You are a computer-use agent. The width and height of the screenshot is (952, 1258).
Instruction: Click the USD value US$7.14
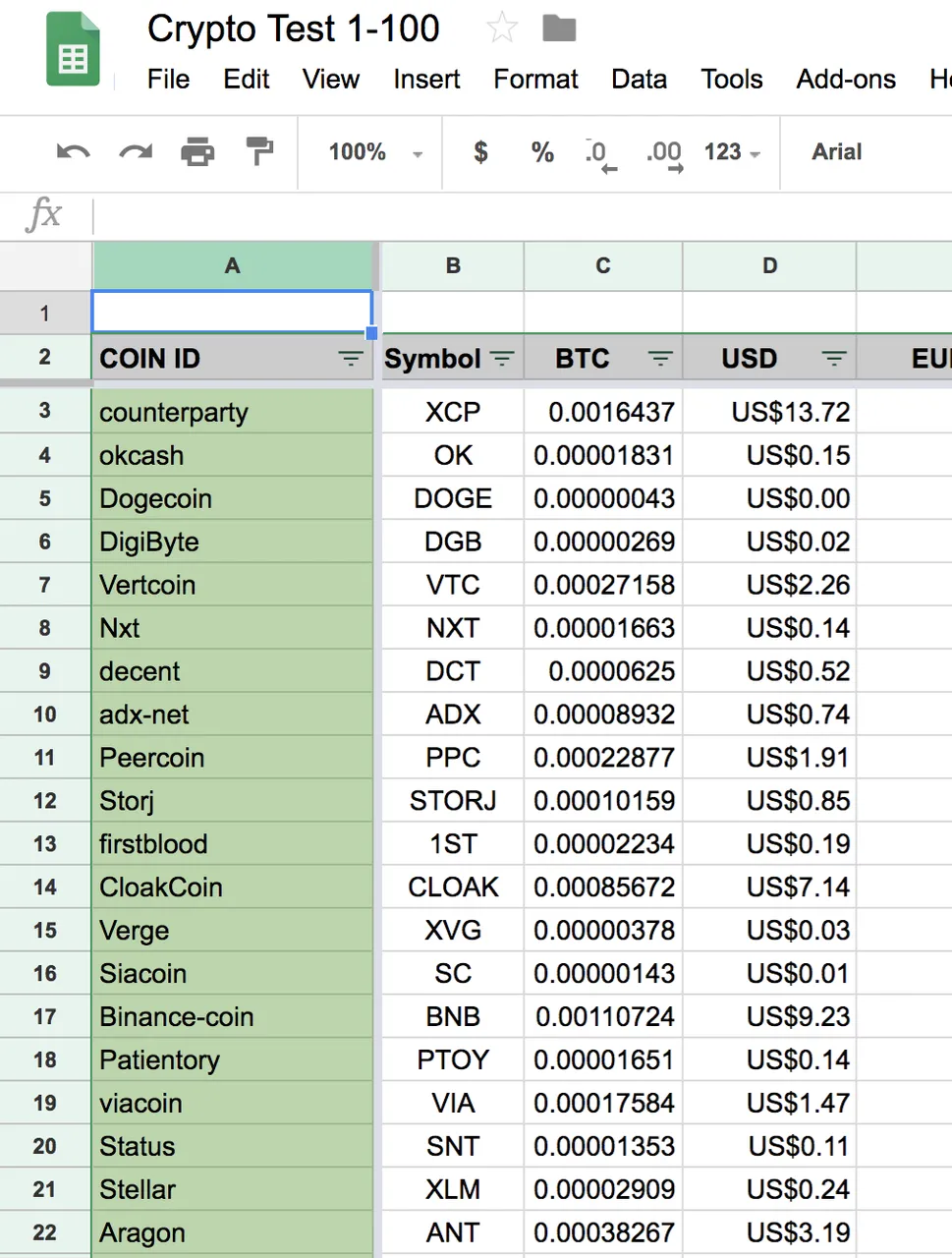(x=770, y=887)
